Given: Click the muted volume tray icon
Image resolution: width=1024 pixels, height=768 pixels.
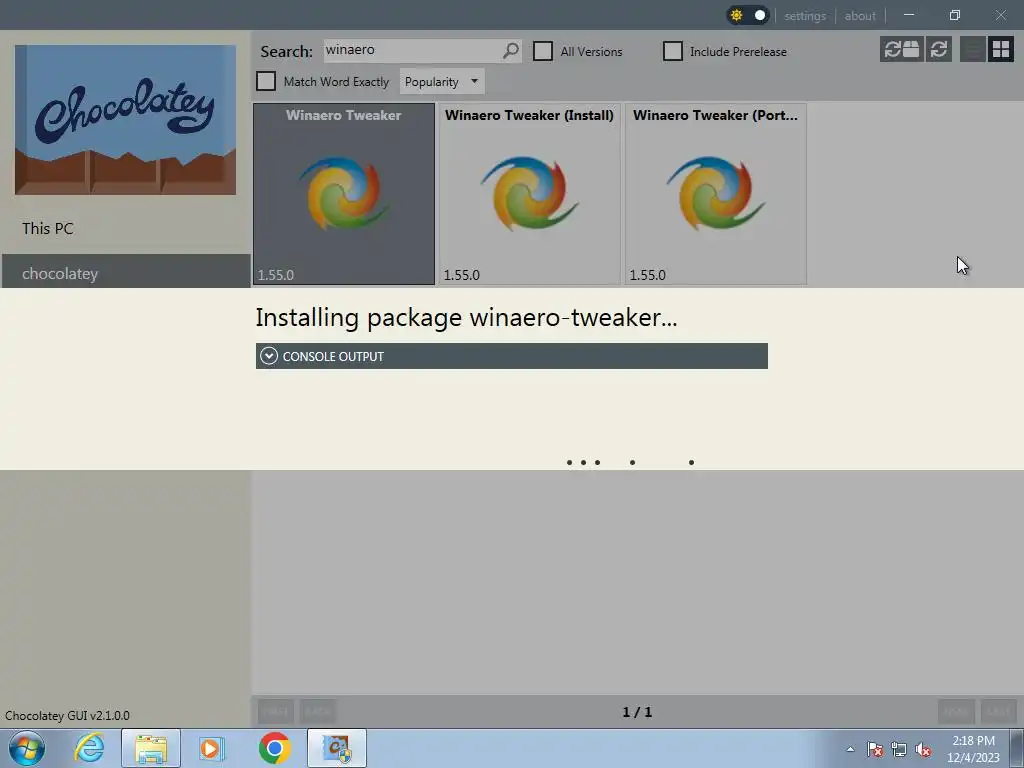Looking at the screenshot, I should click(x=923, y=749).
